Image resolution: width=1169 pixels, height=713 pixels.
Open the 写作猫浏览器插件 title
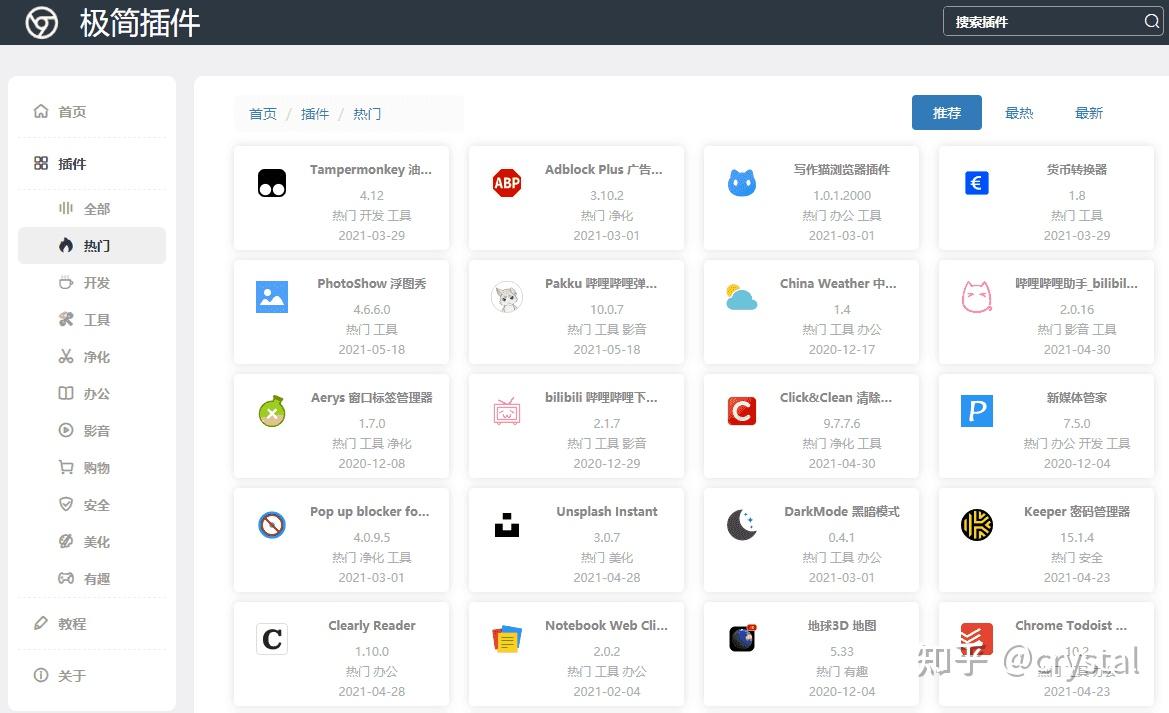842,169
